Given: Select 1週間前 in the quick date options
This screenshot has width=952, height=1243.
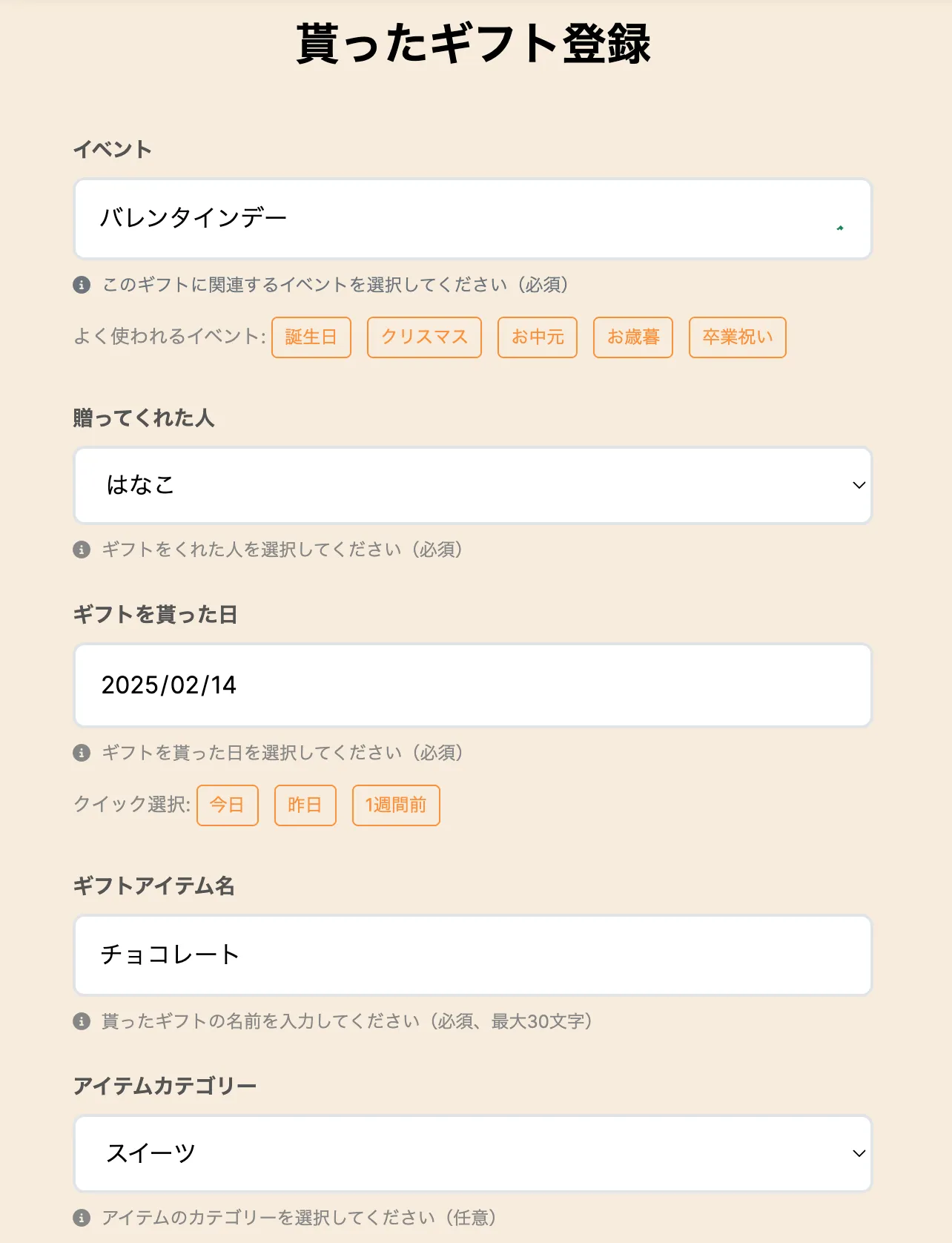Looking at the screenshot, I should pyautogui.click(x=396, y=805).
